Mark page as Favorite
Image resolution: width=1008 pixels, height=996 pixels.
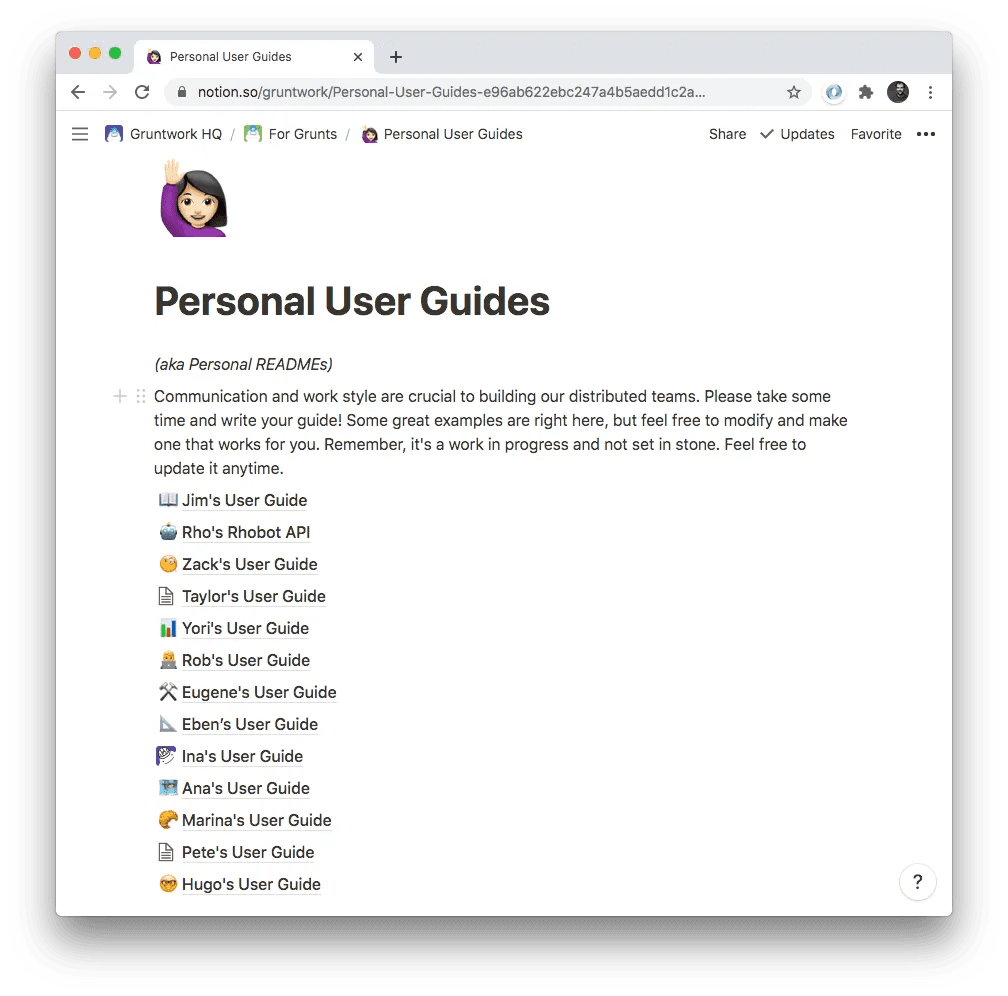click(876, 134)
